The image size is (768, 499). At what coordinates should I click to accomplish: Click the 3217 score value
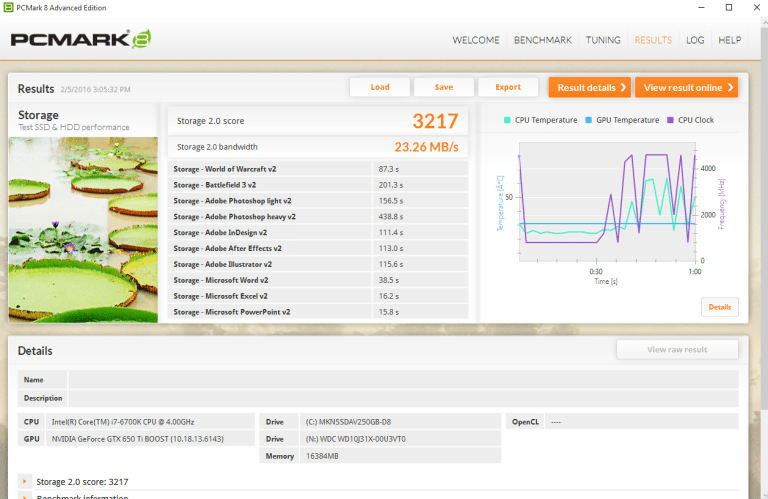click(435, 121)
